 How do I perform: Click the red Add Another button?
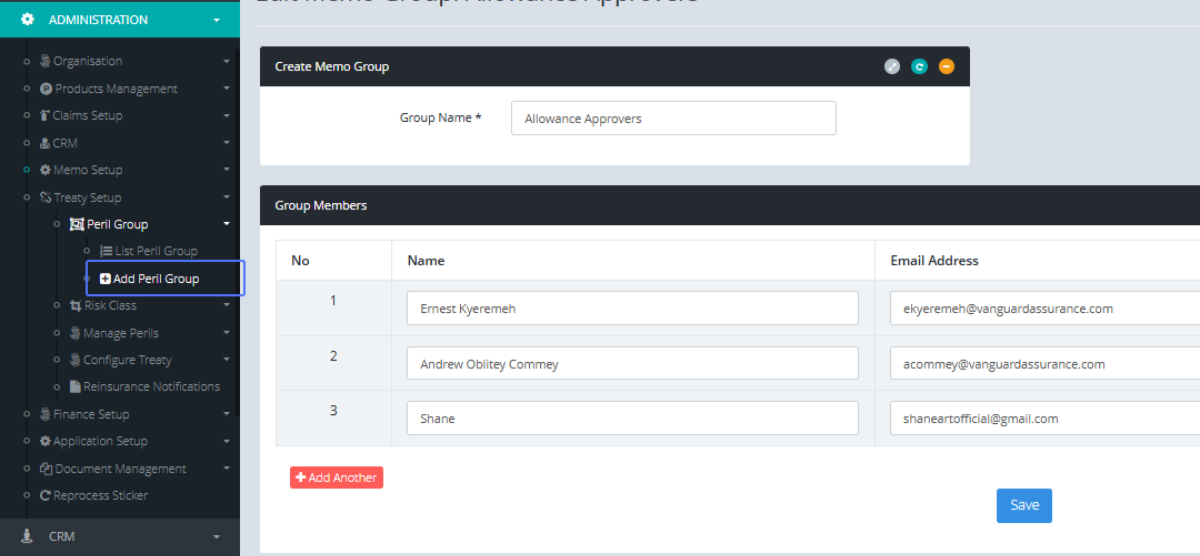336,478
